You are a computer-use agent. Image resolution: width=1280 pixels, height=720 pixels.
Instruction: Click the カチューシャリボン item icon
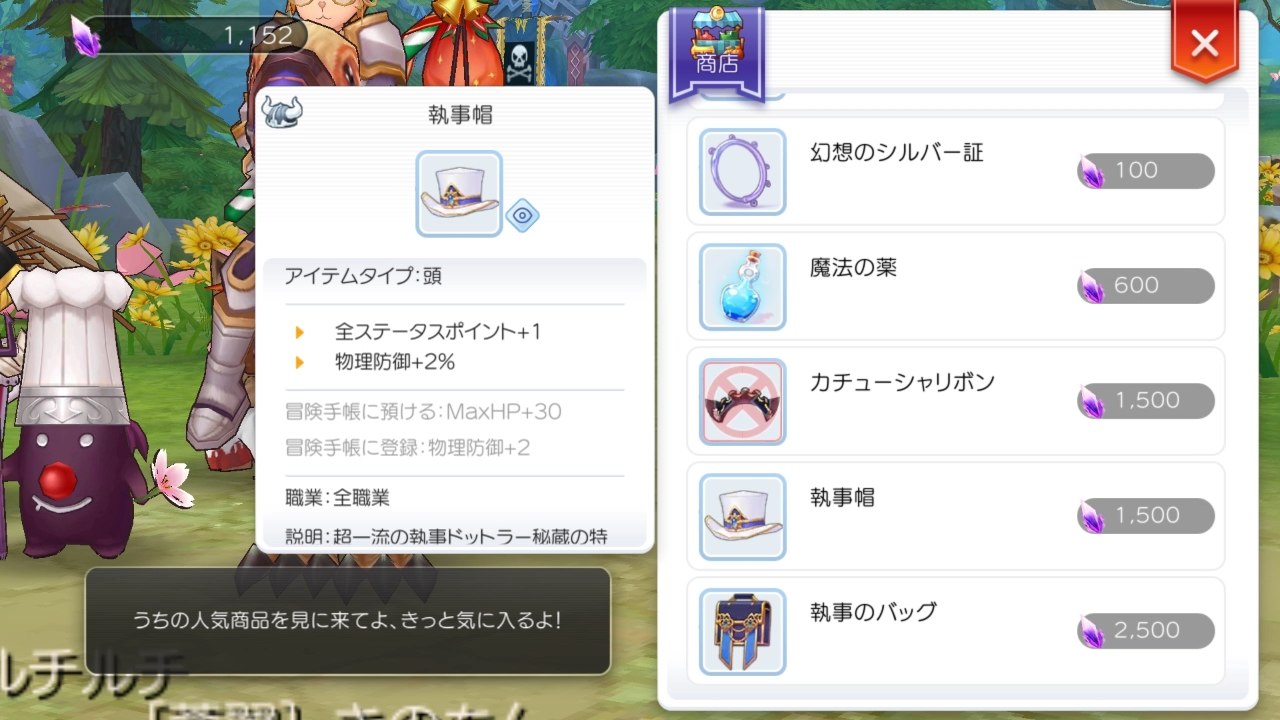coord(742,401)
